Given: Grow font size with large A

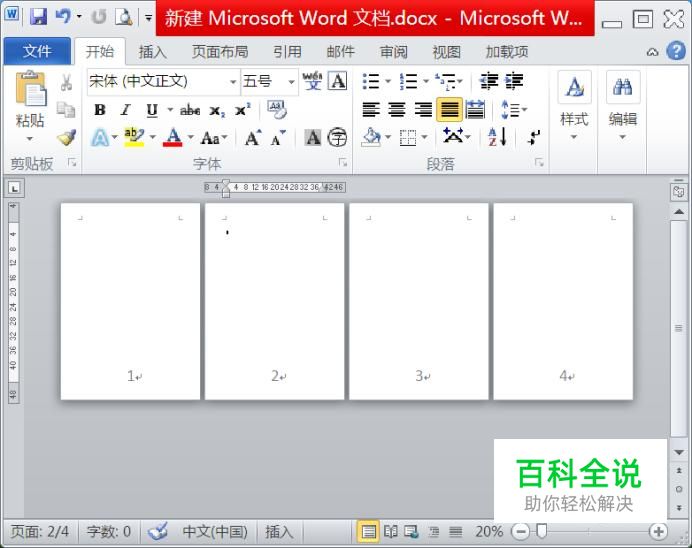Looking at the screenshot, I should click(253, 138).
